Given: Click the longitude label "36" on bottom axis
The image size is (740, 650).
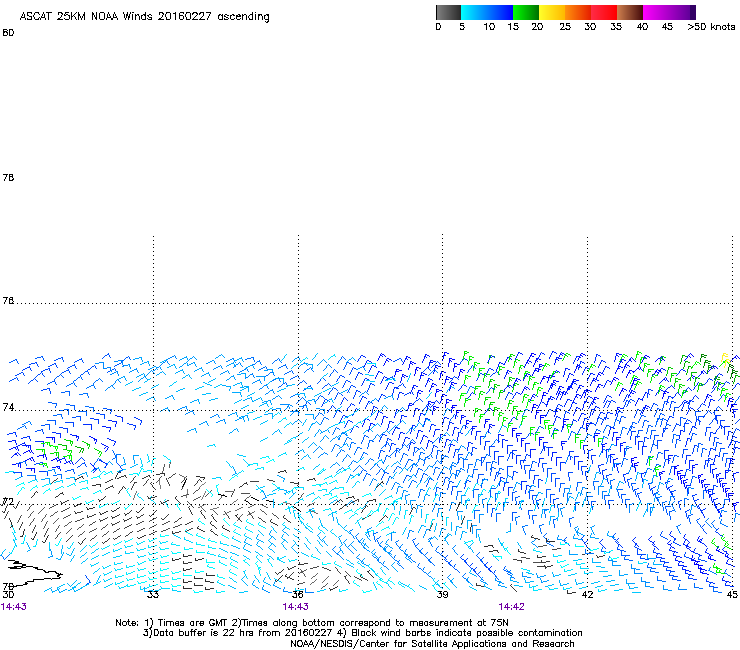Looking at the screenshot, I should click(297, 595).
